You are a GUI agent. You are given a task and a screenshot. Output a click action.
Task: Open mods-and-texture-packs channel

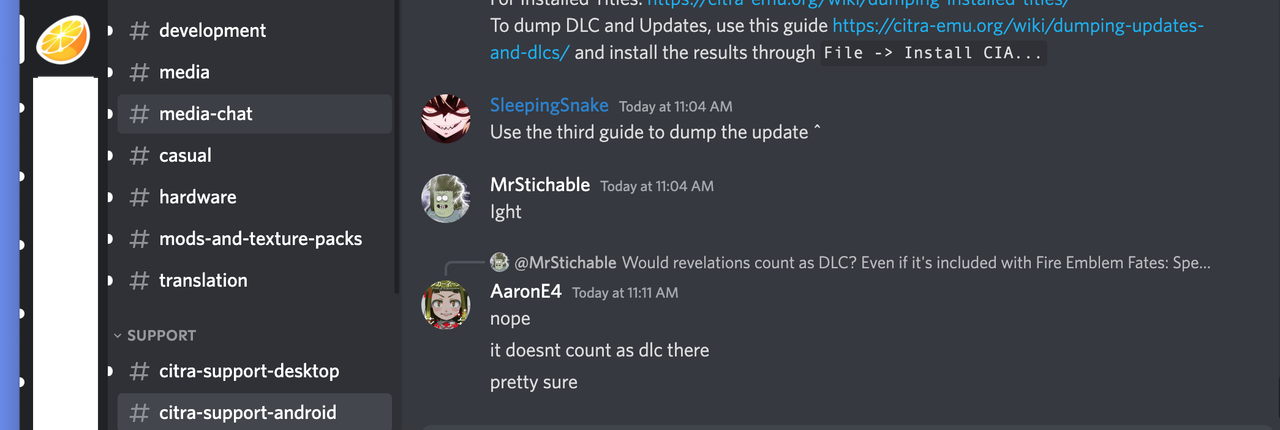click(x=254, y=239)
